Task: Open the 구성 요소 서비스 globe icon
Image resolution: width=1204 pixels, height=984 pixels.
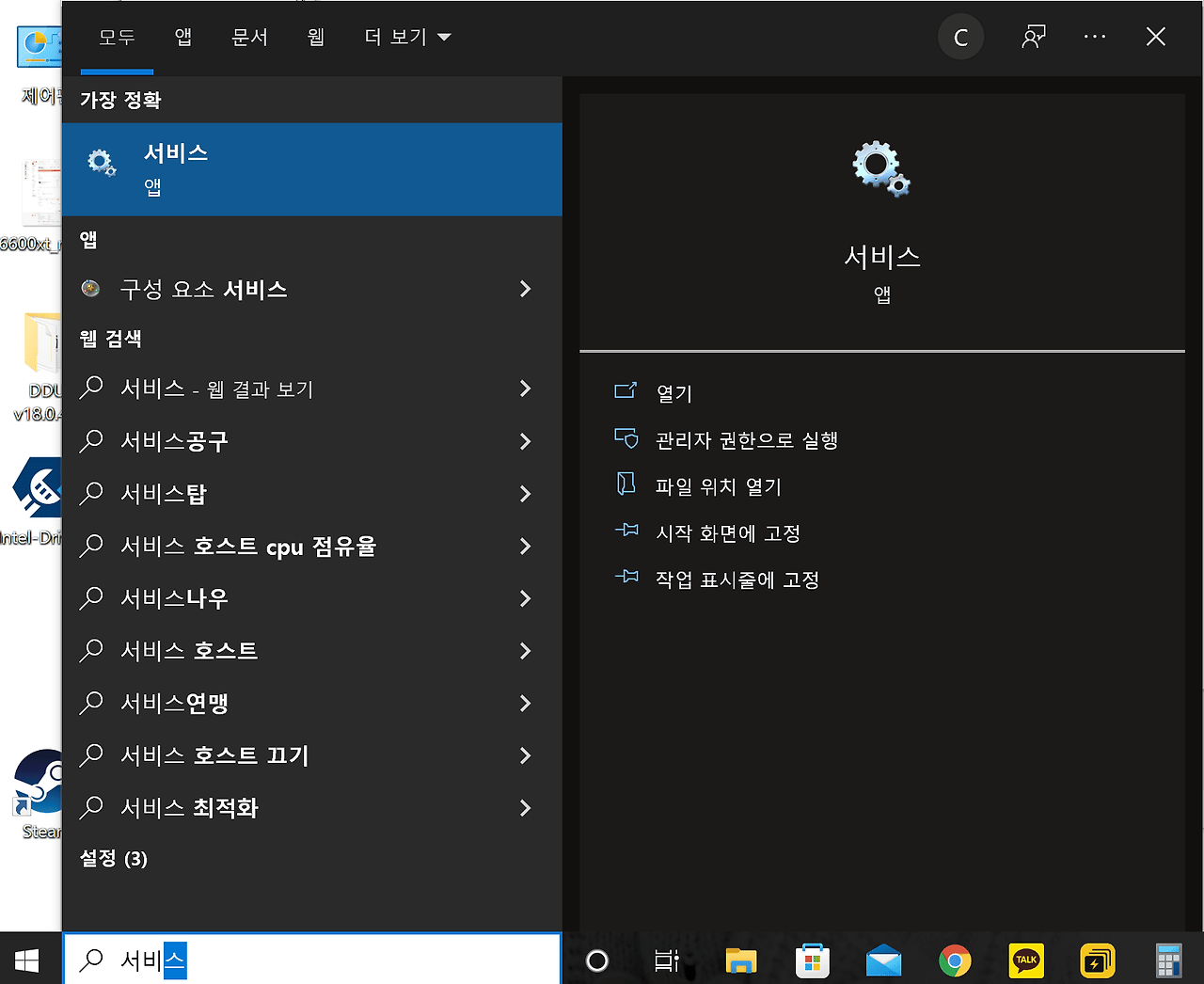Action: (x=90, y=289)
